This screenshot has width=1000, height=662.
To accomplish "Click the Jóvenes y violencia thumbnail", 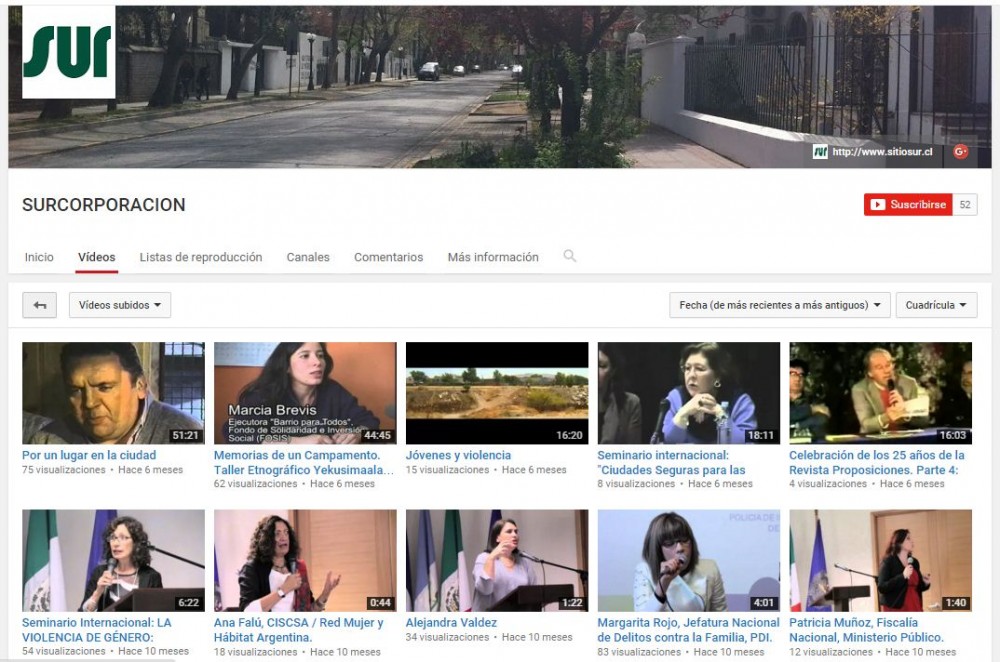I will point(497,393).
